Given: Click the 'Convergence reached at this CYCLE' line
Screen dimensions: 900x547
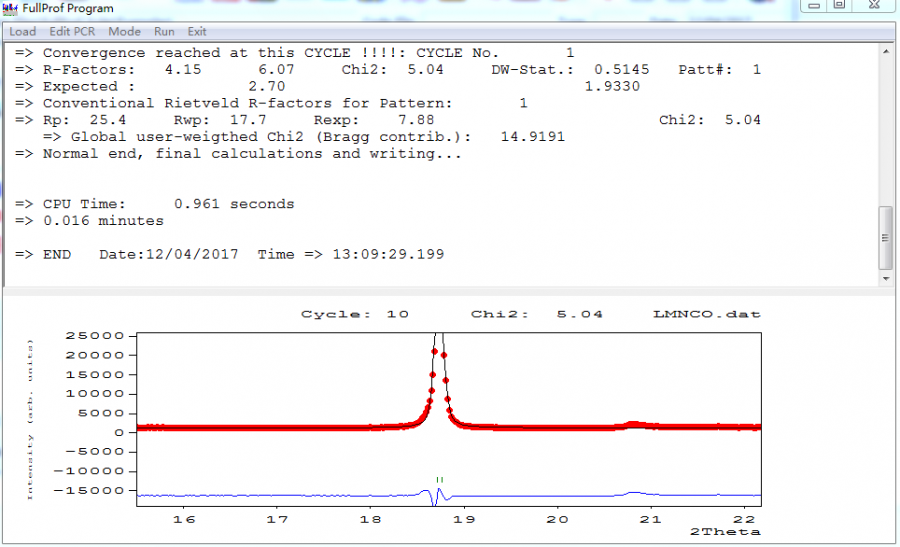Looking at the screenshot, I should tap(294, 53).
